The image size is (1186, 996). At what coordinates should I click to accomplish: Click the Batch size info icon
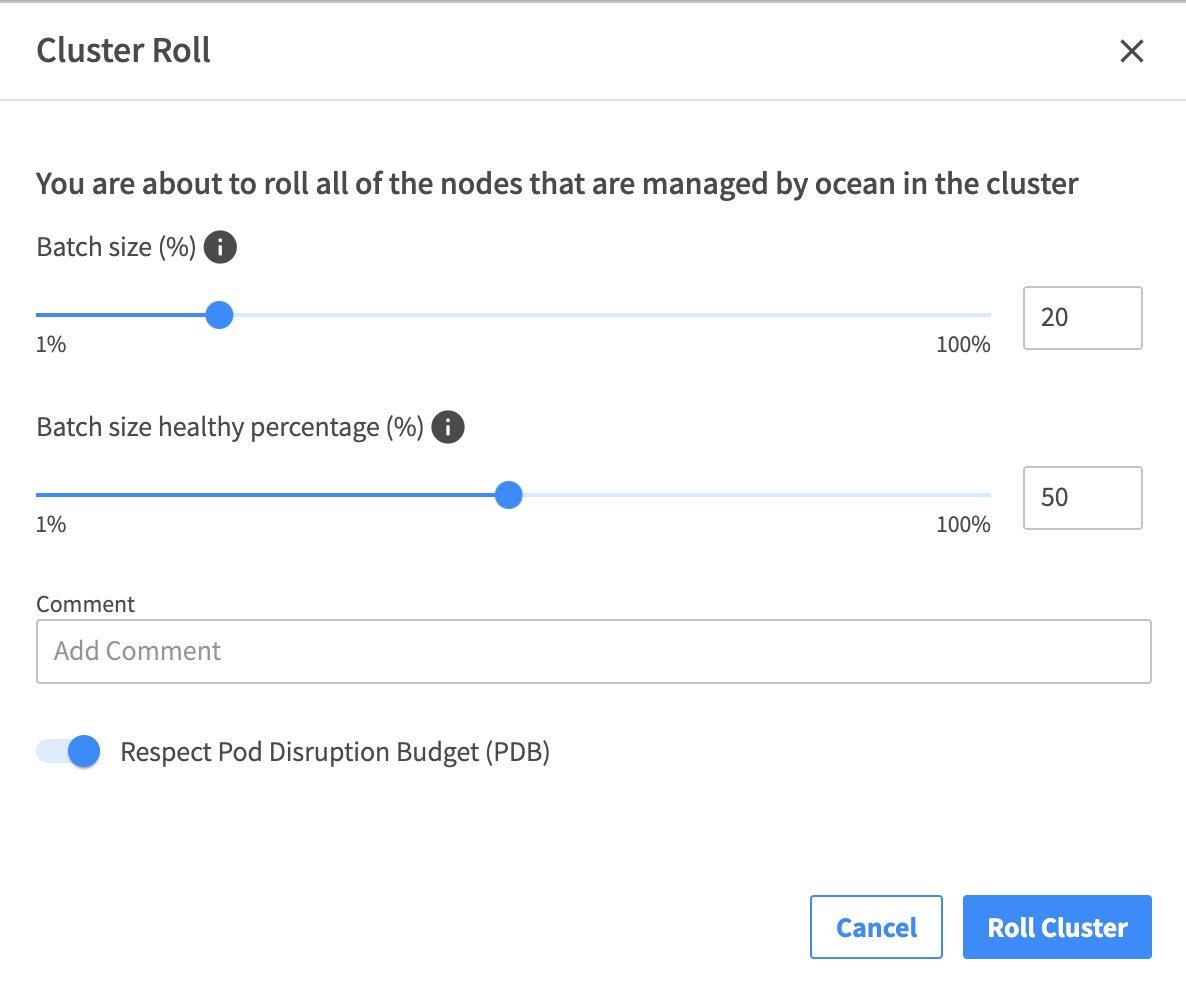coord(220,247)
